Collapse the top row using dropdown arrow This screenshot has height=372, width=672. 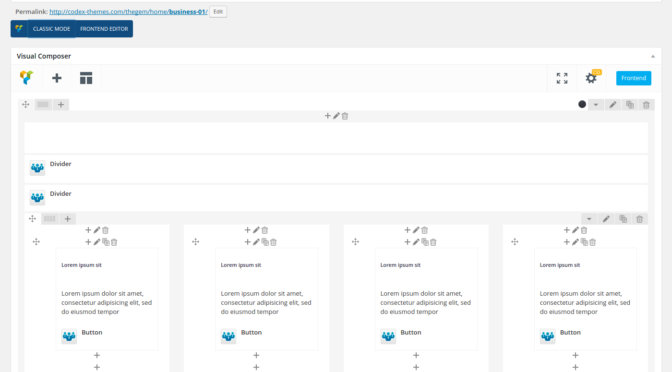tap(596, 105)
